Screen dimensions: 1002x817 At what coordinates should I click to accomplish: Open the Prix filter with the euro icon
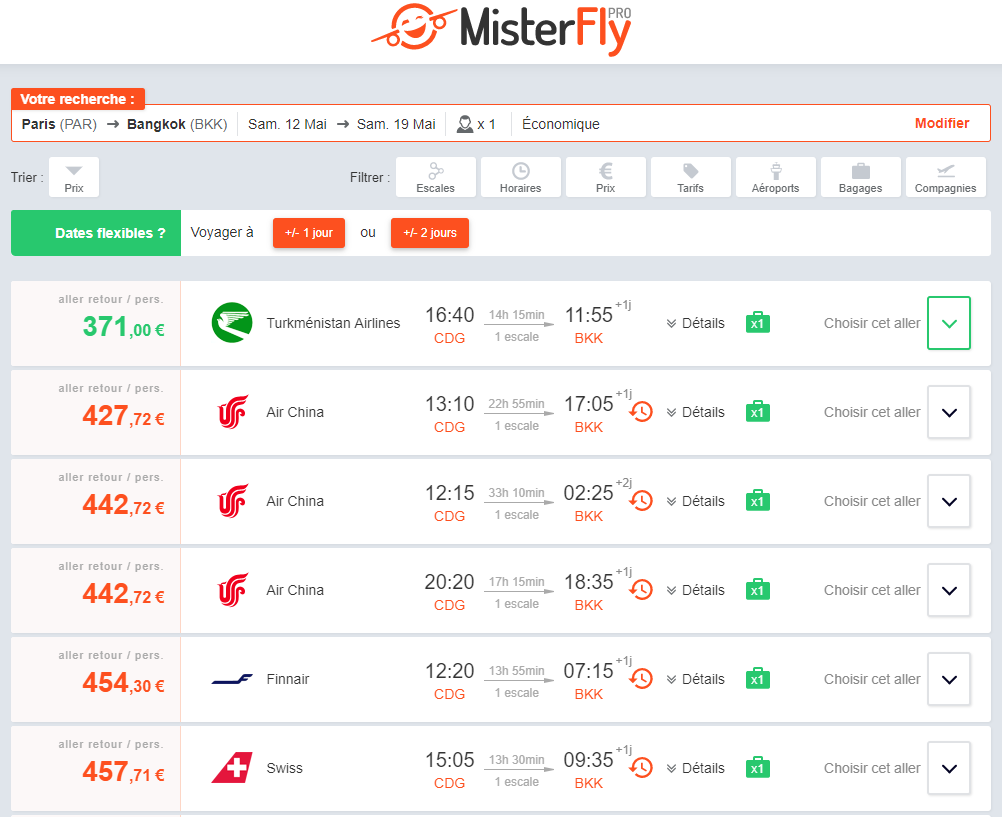[606, 177]
